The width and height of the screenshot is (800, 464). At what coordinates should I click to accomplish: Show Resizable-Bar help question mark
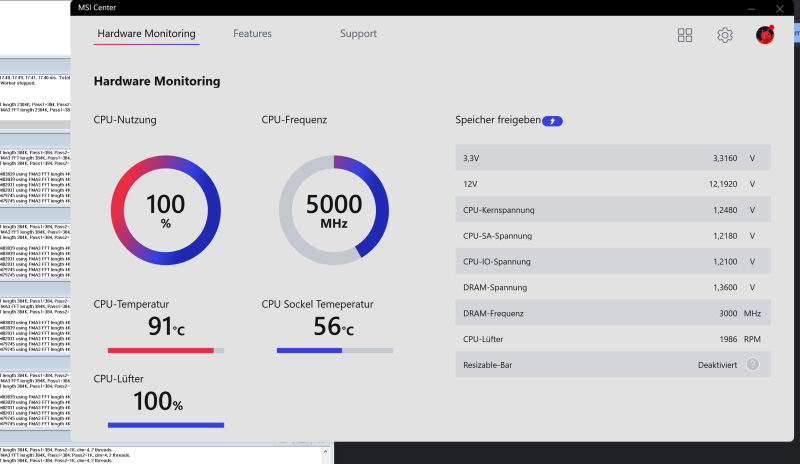(753, 364)
